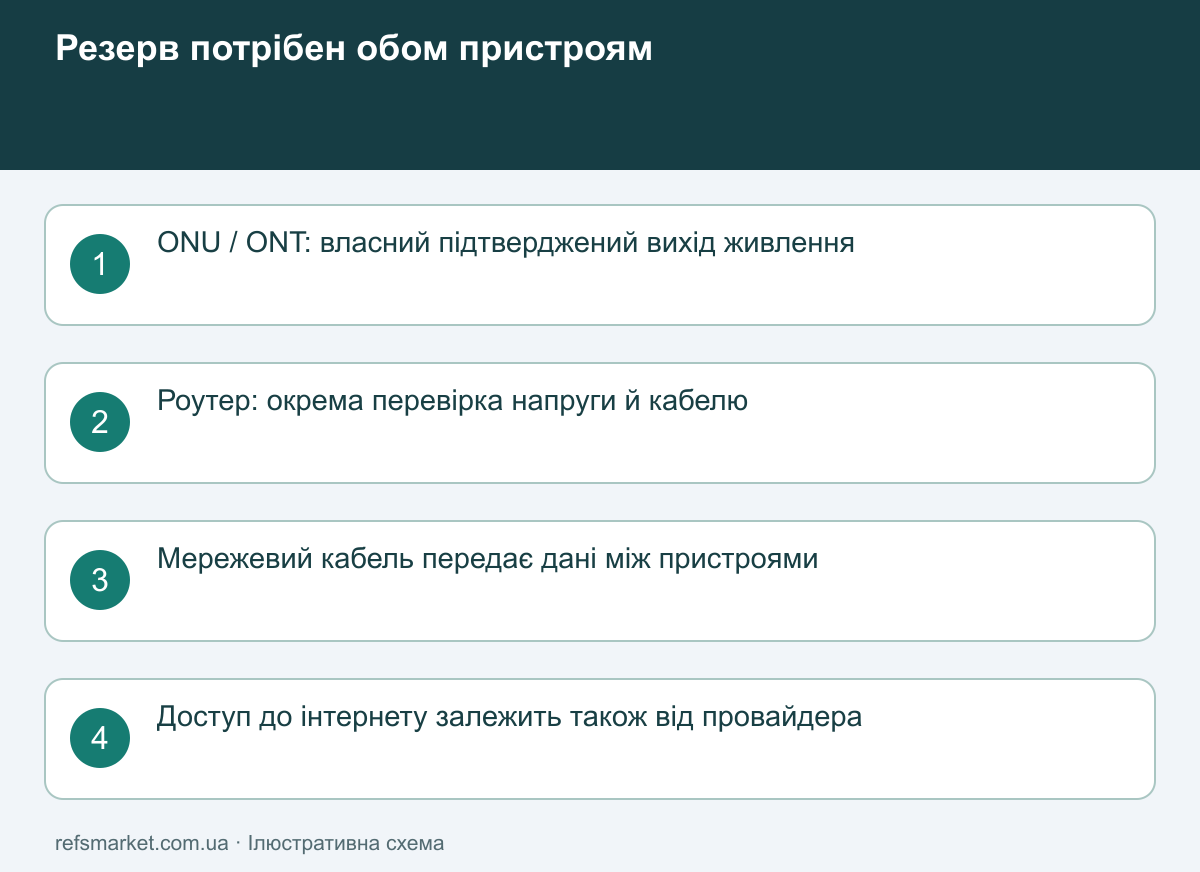Select the number 3 circle badge
Image resolution: width=1200 pixels, height=872 pixels.
100,580
